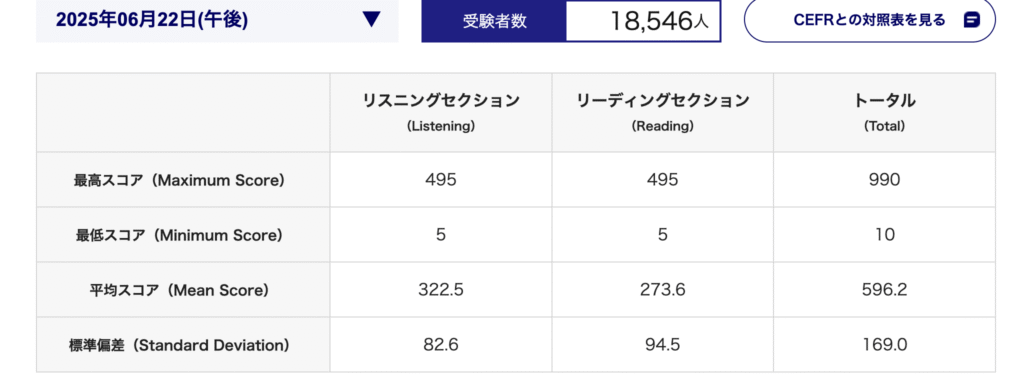The width and height of the screenshot is (1024, 387).
Task: Select the Total mean score 596.2 cell
Action: (885, 289)
